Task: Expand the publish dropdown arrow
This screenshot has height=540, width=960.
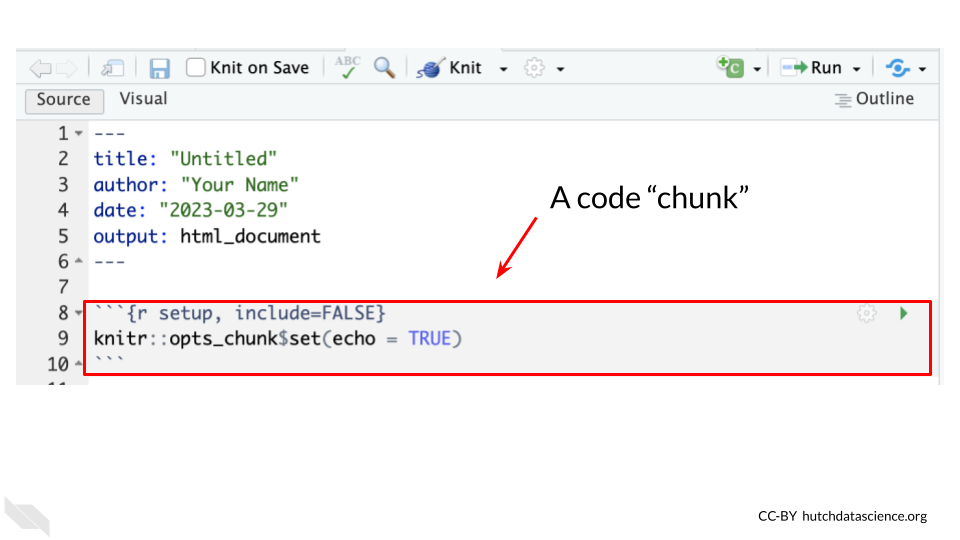Action: pyautogui.click(x=923, y=69)
